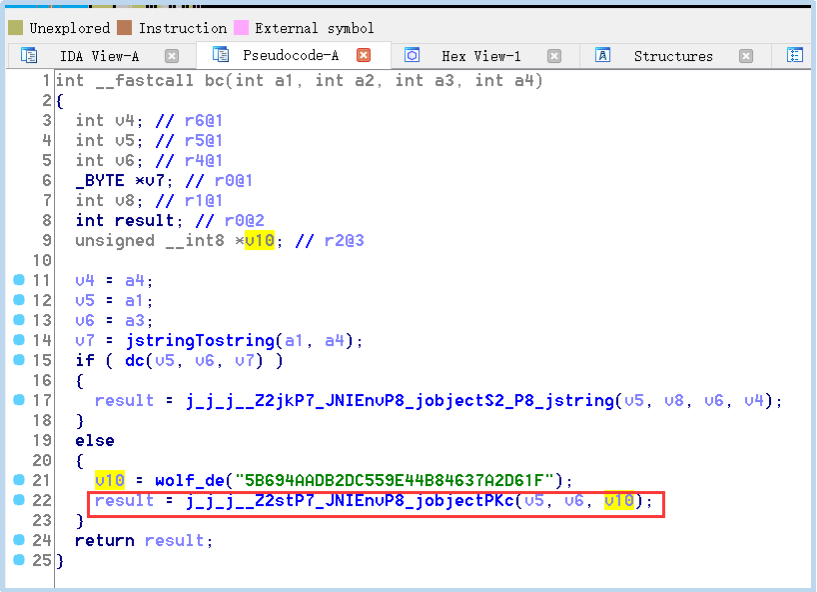Click the string "5B694AADB2DC559E44B84637A2D61F"

[394, 480]
